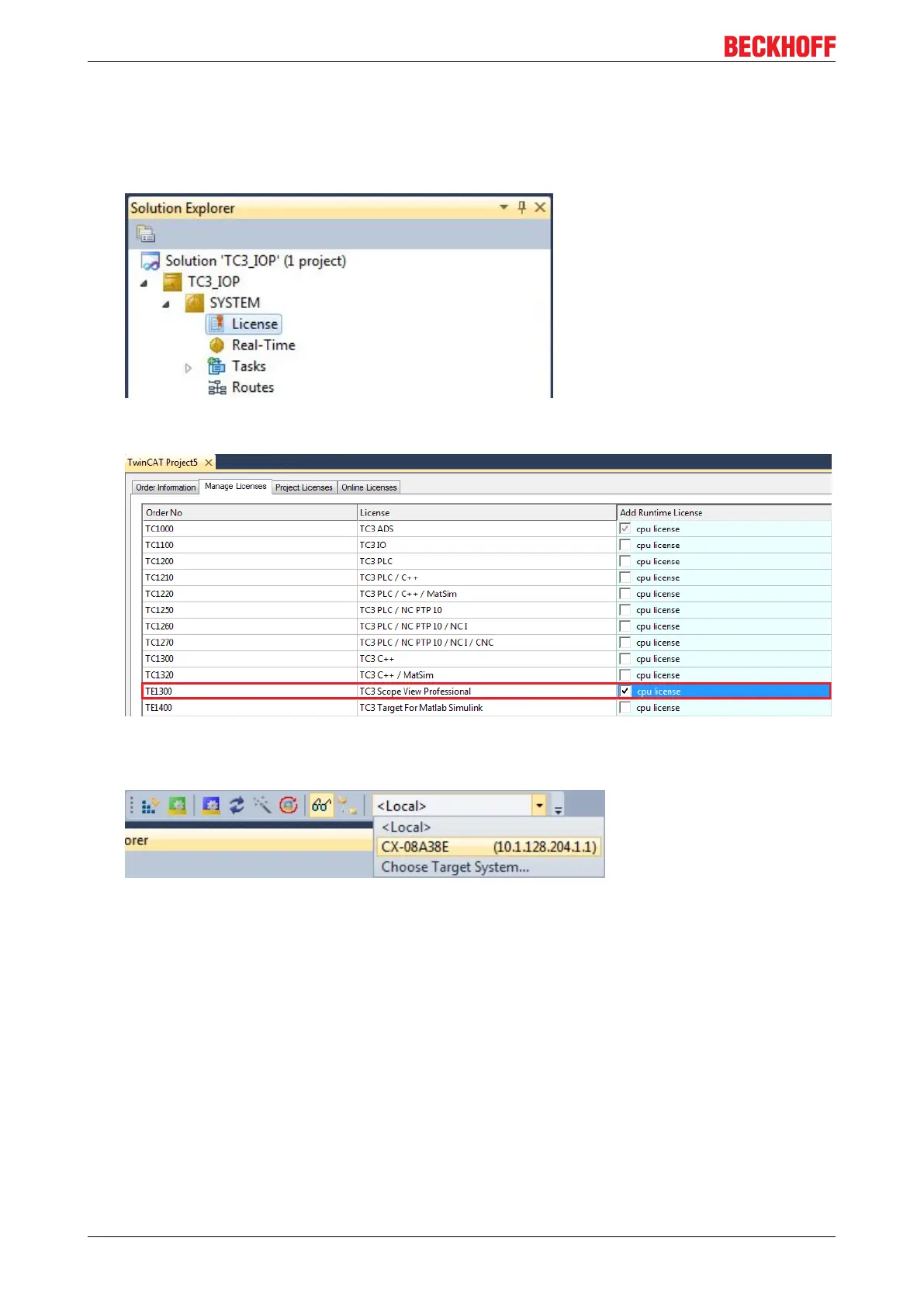The height and width of the screenshot is (1307, 924).
Task: Switch to the Online Licenses tab
Action: (x=369, y=487)
